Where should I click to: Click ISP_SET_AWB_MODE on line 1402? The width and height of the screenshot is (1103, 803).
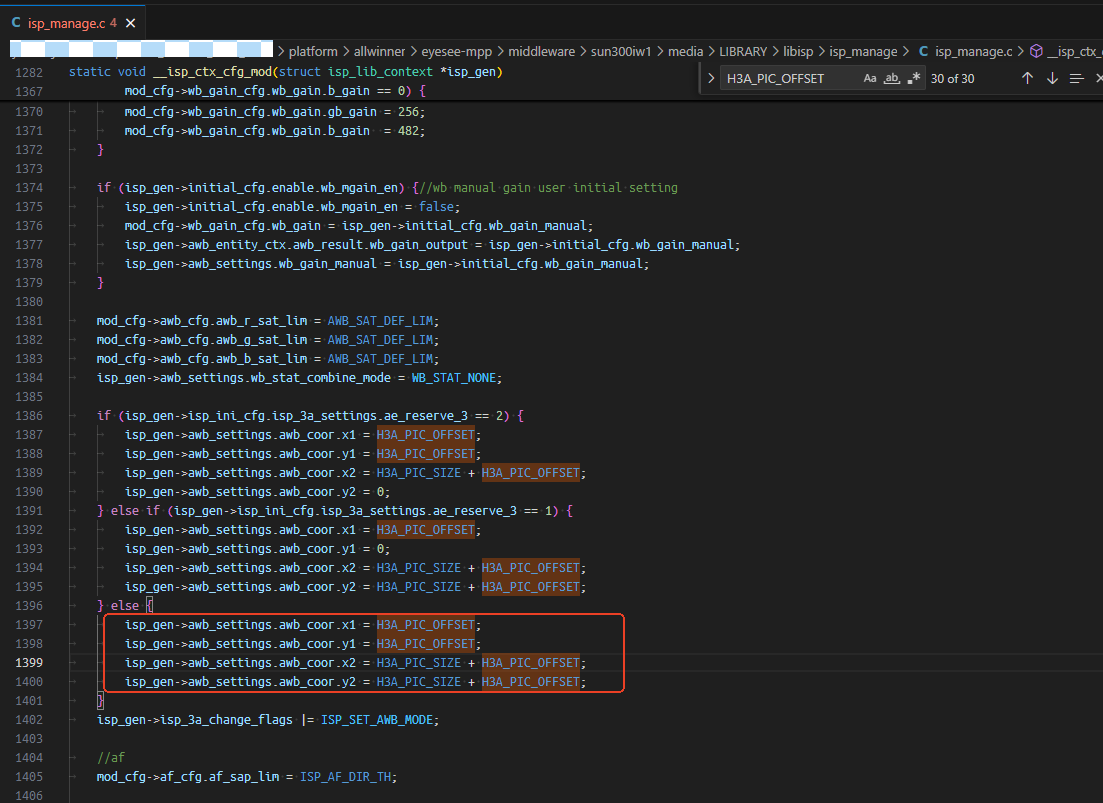pos(376,719)
